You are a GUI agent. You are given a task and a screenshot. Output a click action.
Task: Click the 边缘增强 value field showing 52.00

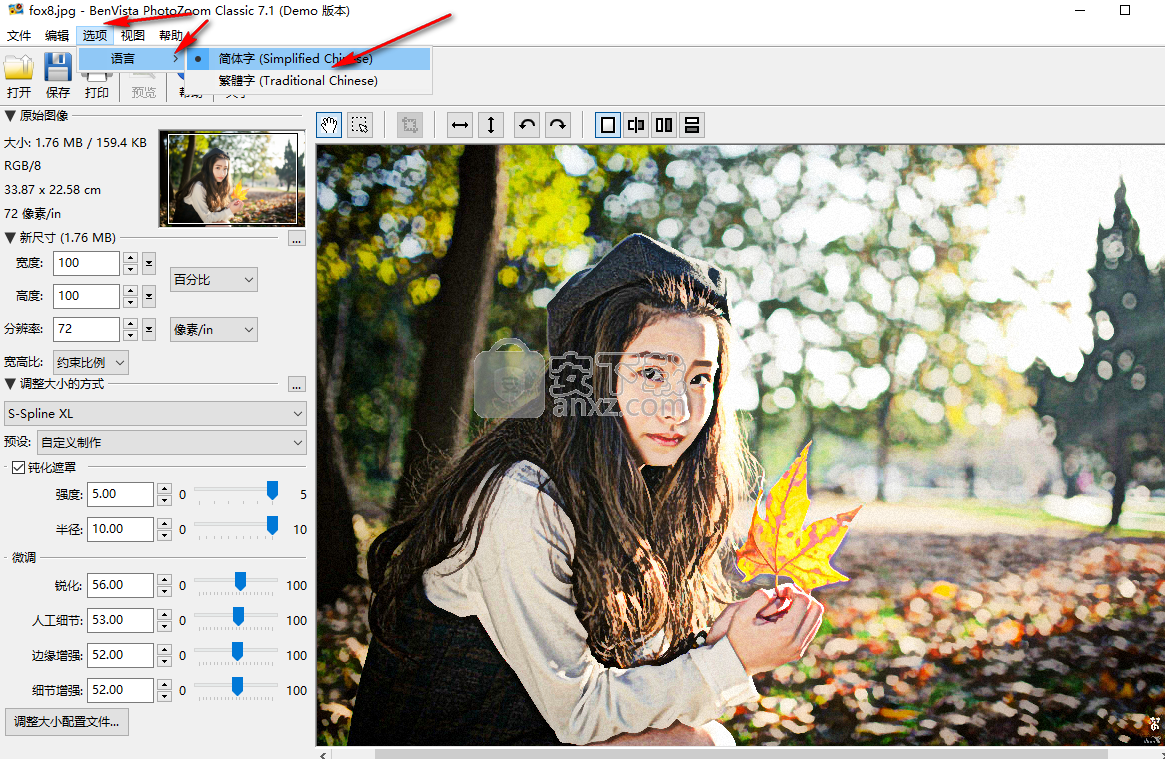pos(120,655)
